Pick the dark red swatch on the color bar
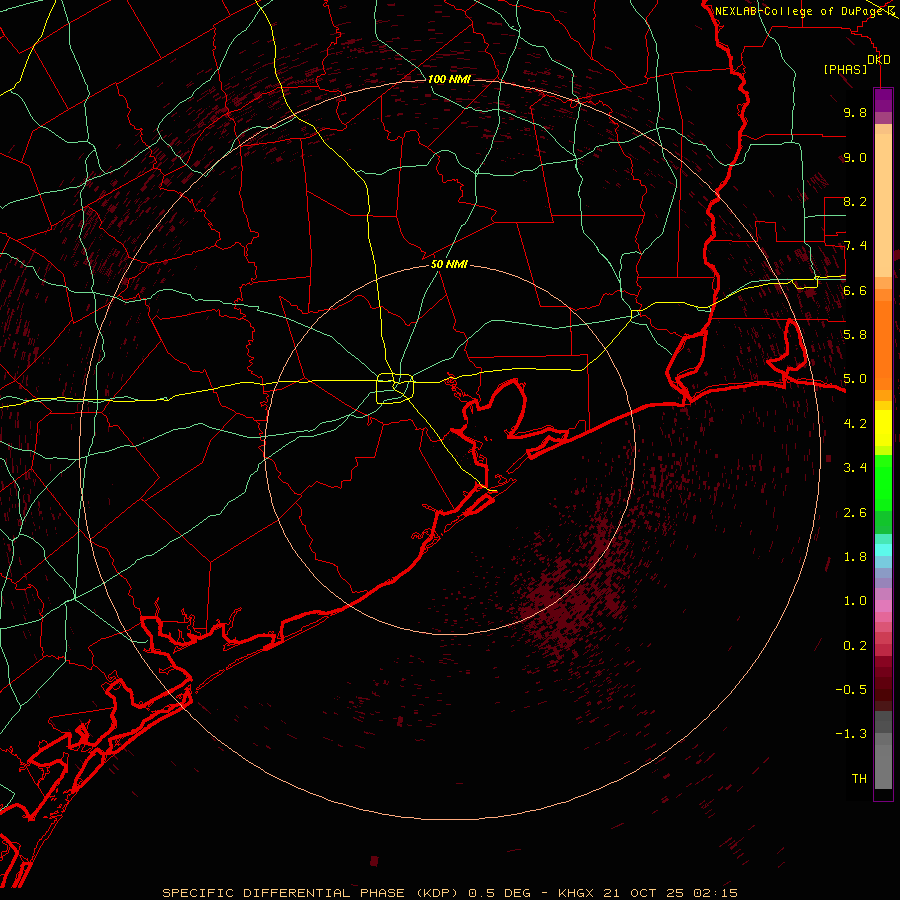The image size is (900, 900). [883, 683]
